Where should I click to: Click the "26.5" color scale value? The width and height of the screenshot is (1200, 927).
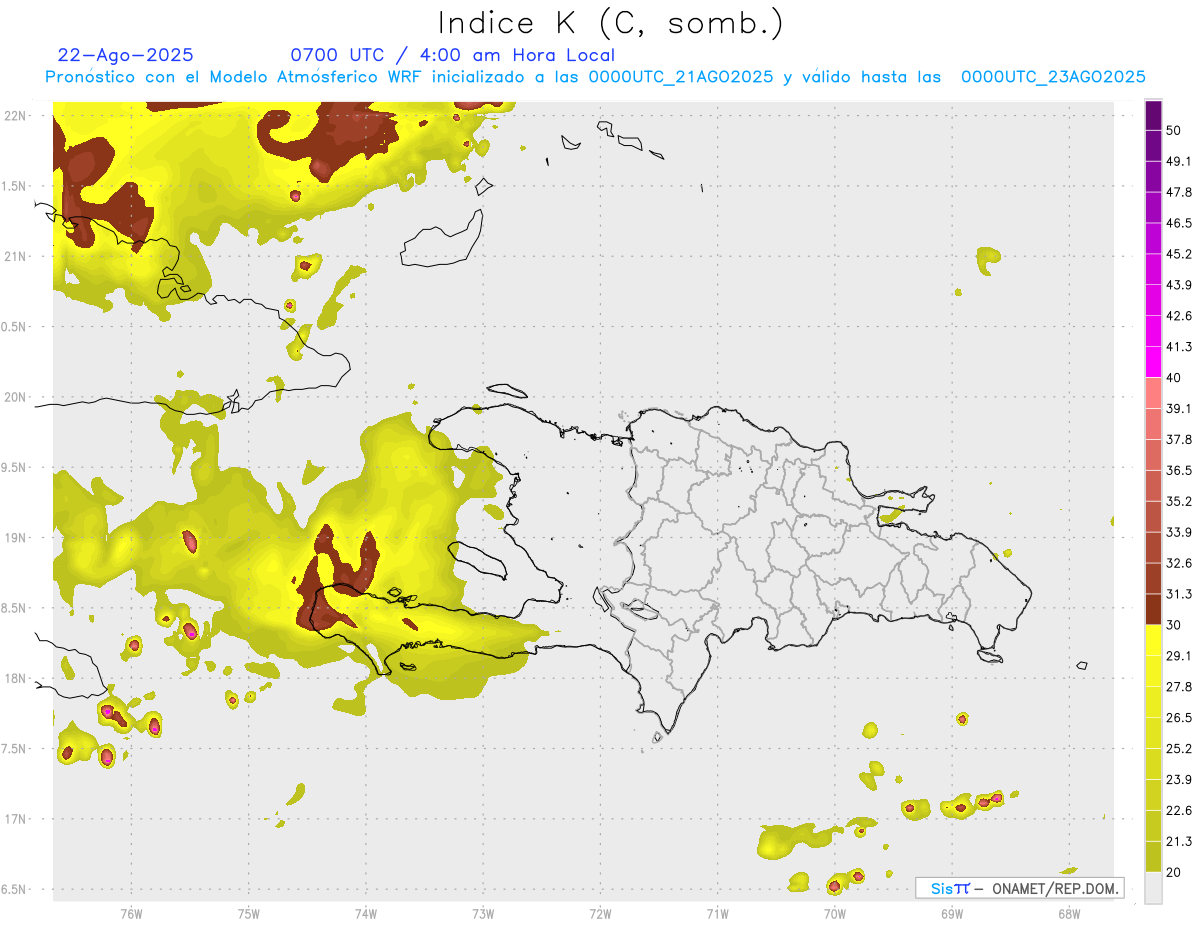click(x=1179, y=718)
